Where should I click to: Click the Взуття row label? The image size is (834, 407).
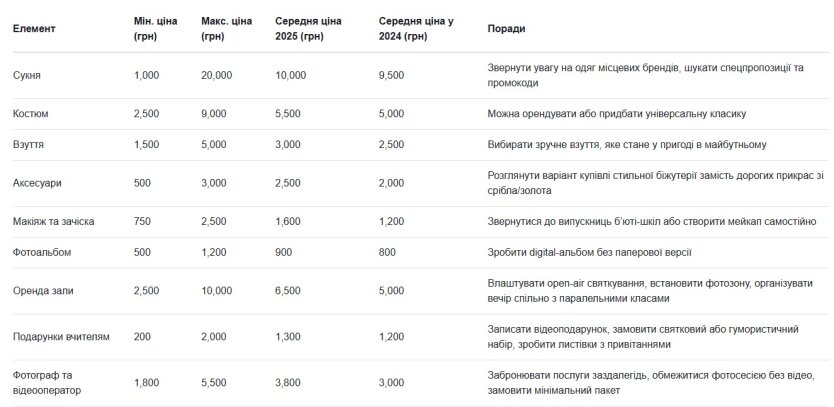[x=28, y=145]
